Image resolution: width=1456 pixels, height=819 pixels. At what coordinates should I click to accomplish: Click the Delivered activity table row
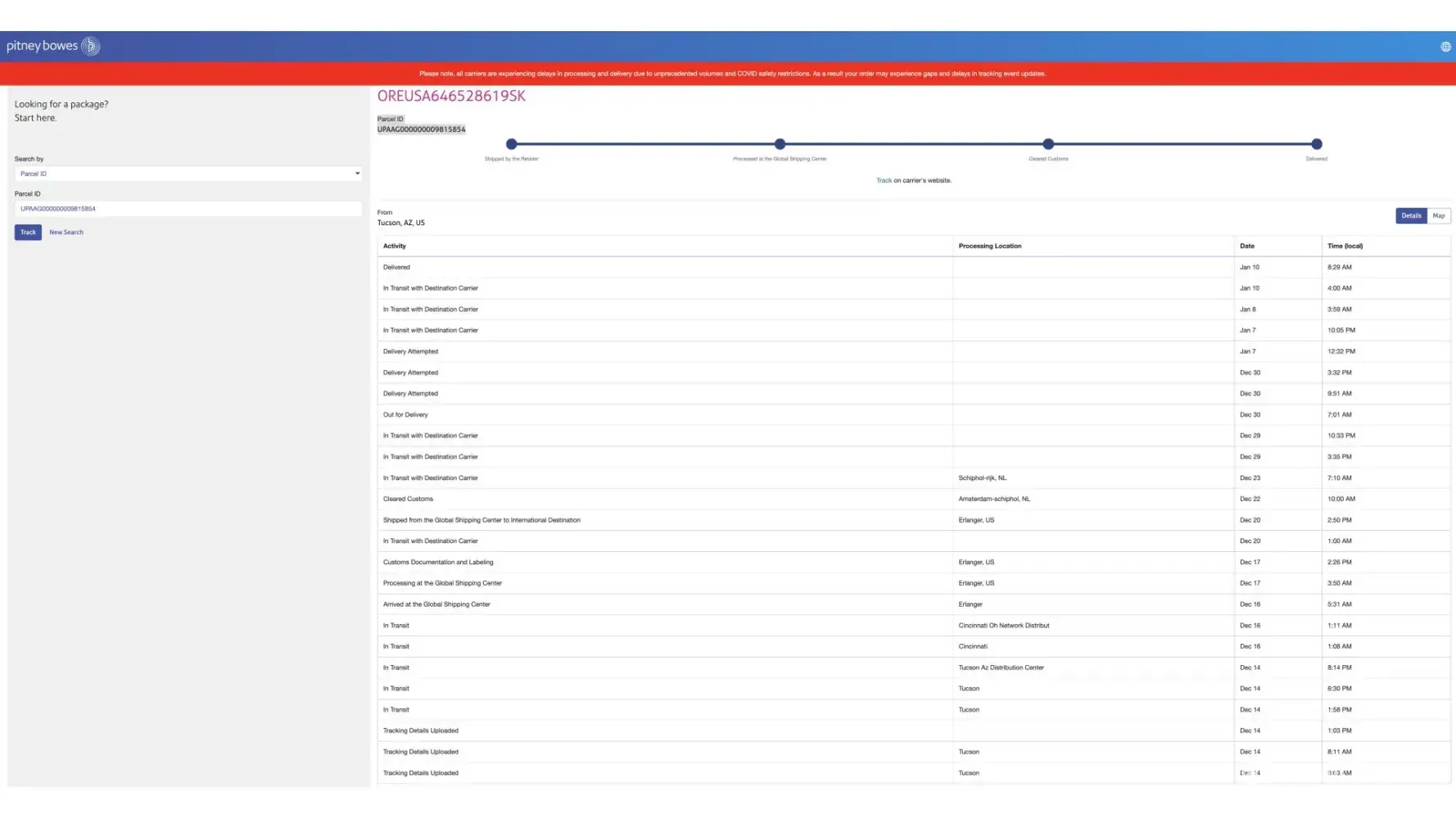pyautogui.click(x=914, y=267)
